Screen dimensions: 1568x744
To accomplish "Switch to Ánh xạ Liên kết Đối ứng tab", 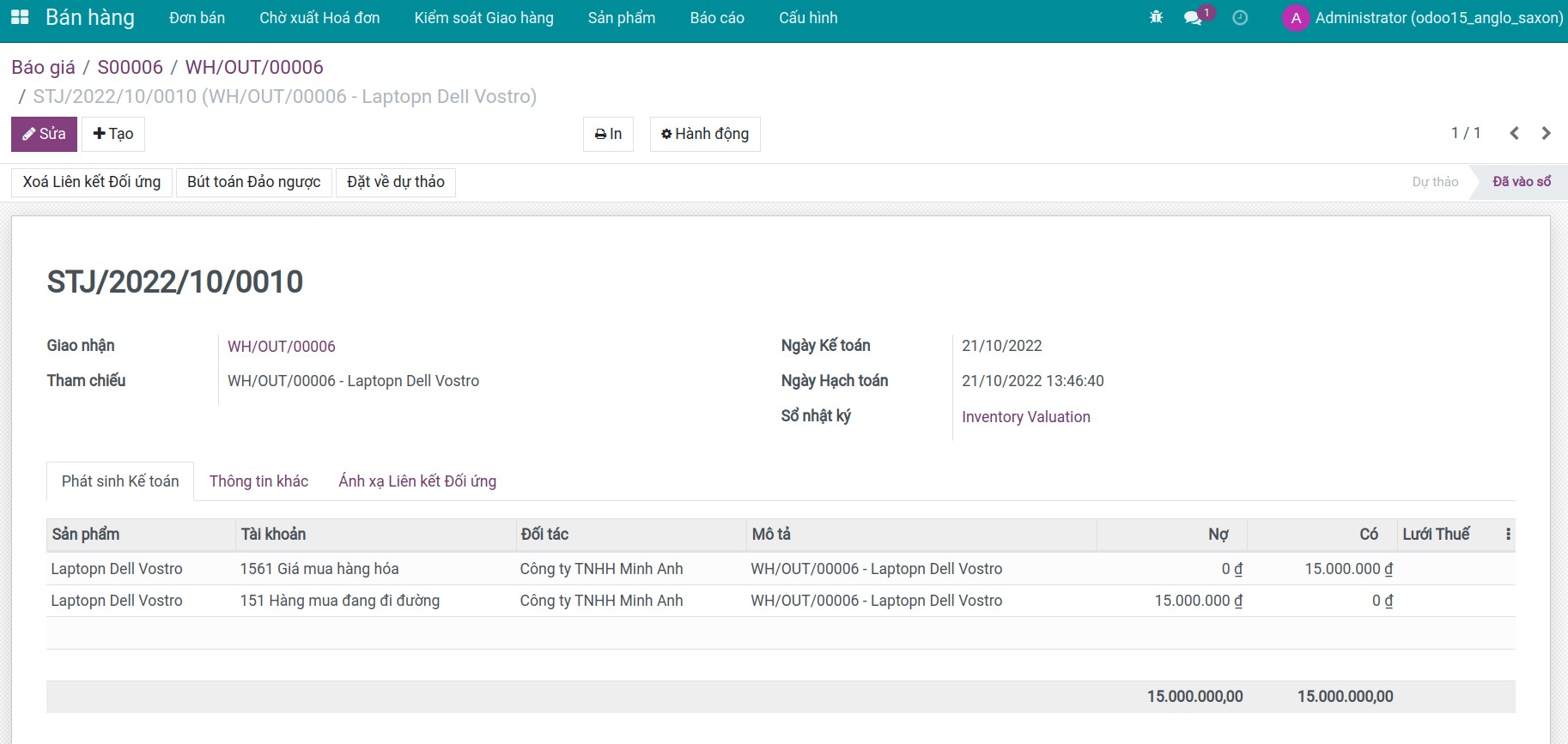I will pyautogui.click(x=417, y=481).
